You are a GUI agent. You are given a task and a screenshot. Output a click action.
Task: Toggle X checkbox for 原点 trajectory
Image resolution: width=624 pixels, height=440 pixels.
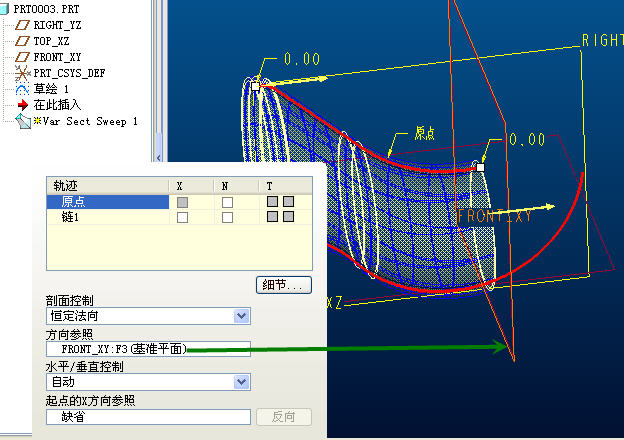point(182,202)
